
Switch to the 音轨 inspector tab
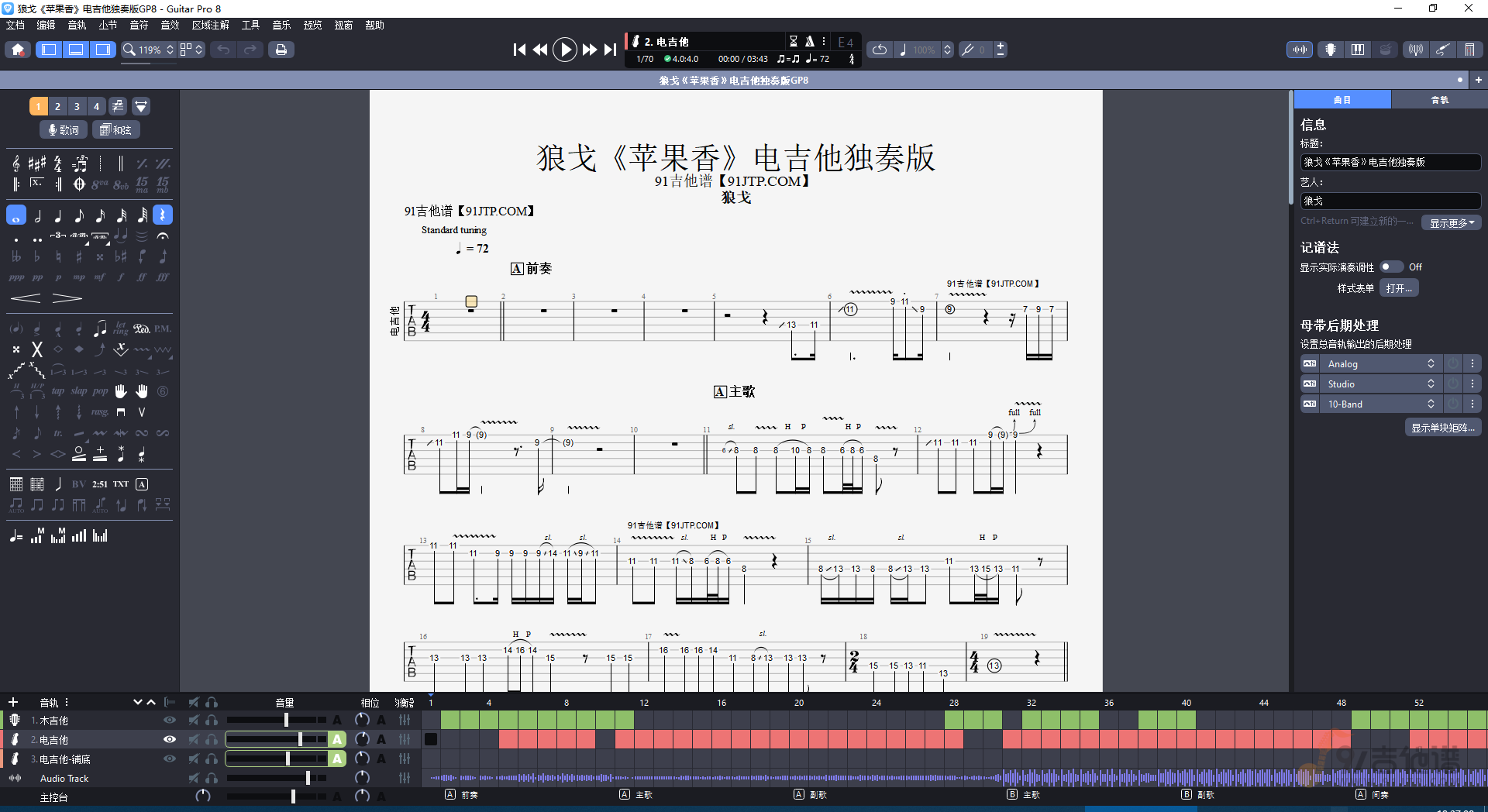point(1439,100)
